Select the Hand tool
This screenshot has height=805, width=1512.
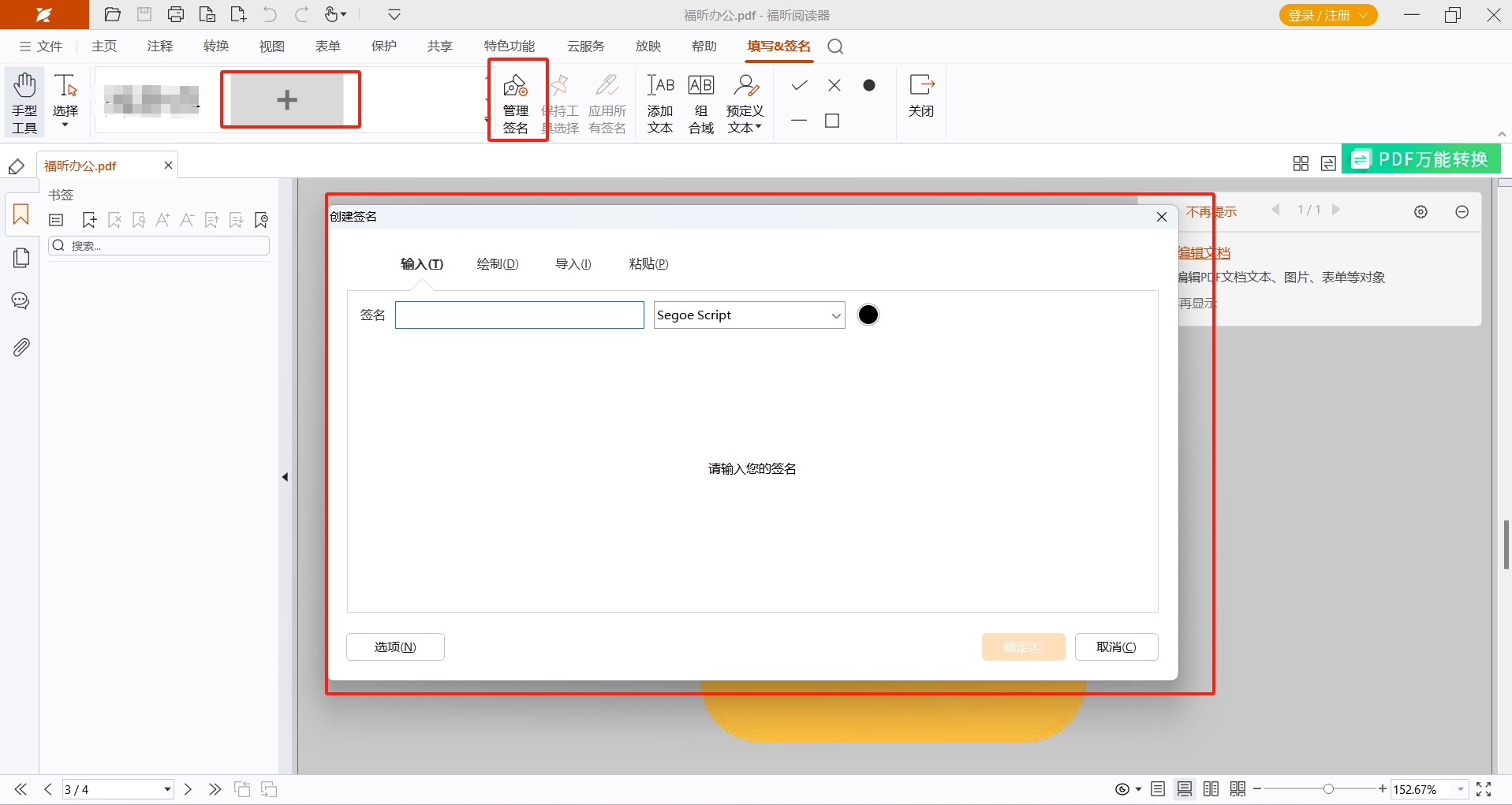click(x=24, y=102)
